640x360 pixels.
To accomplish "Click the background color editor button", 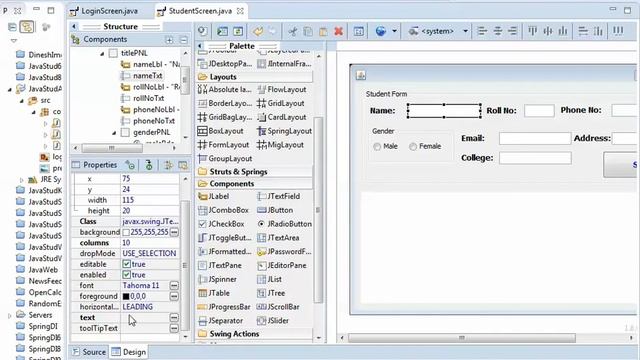I will pos(174,232).
